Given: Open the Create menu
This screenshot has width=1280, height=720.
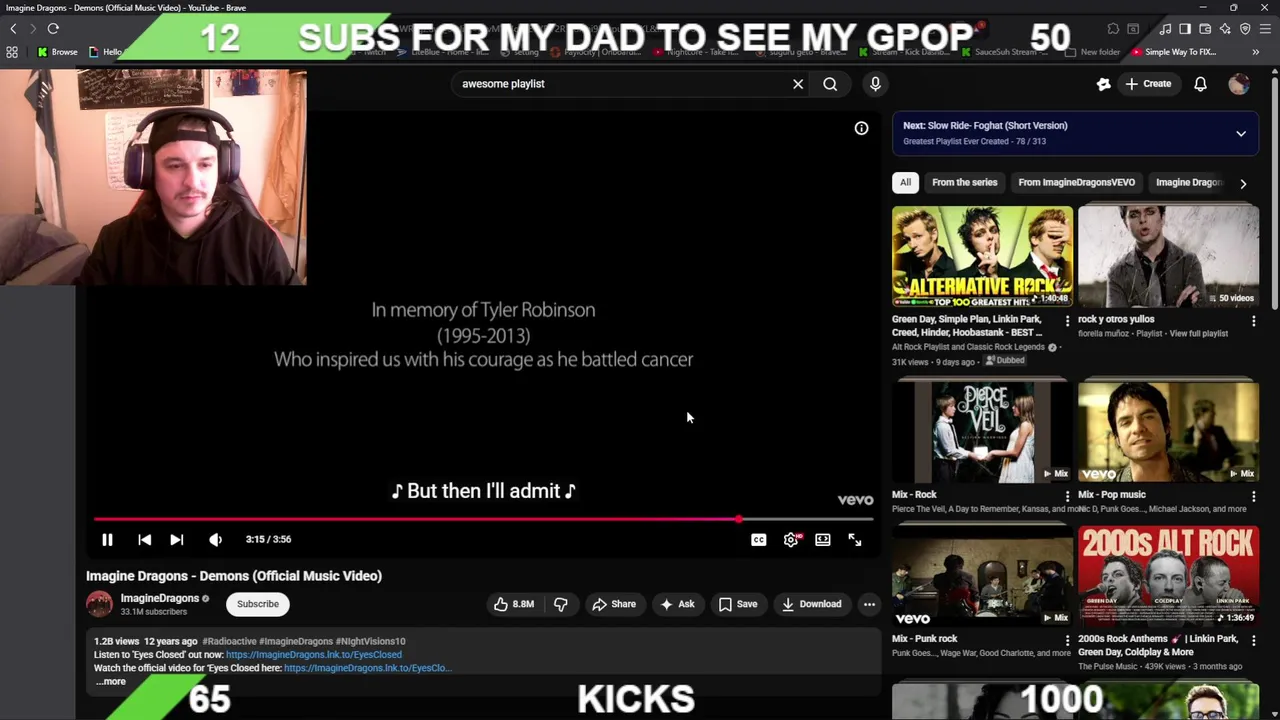Looking at the screenshot, I should coord(1148,84).
